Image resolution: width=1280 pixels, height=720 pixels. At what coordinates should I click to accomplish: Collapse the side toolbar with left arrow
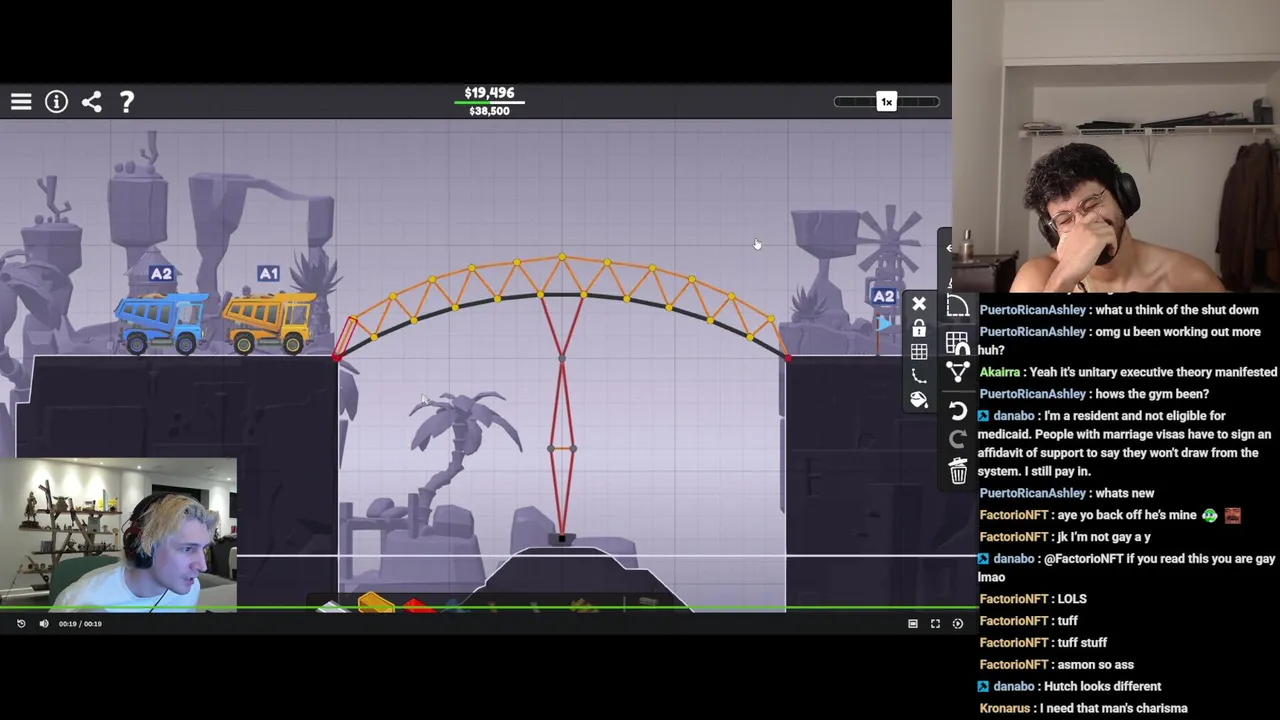(x=949, y=248)
